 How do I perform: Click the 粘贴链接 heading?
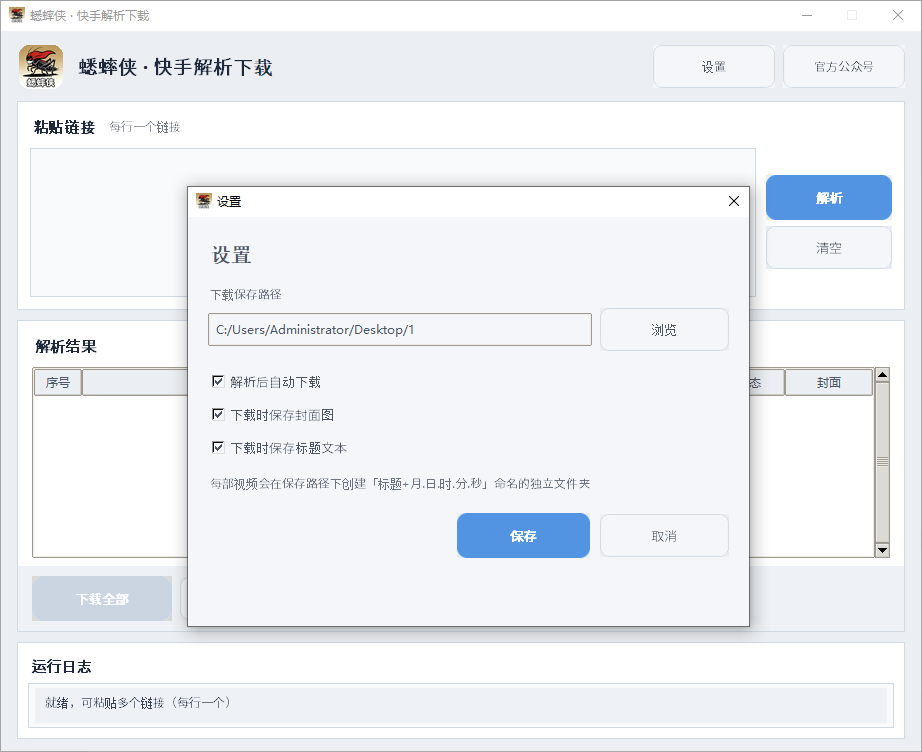(x=64, y=127)
